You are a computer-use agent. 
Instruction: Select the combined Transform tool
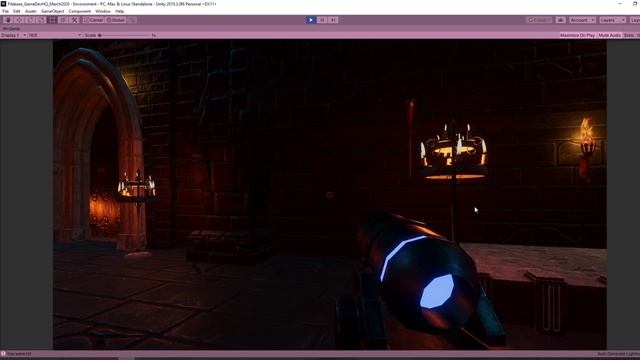pos(63,20)
